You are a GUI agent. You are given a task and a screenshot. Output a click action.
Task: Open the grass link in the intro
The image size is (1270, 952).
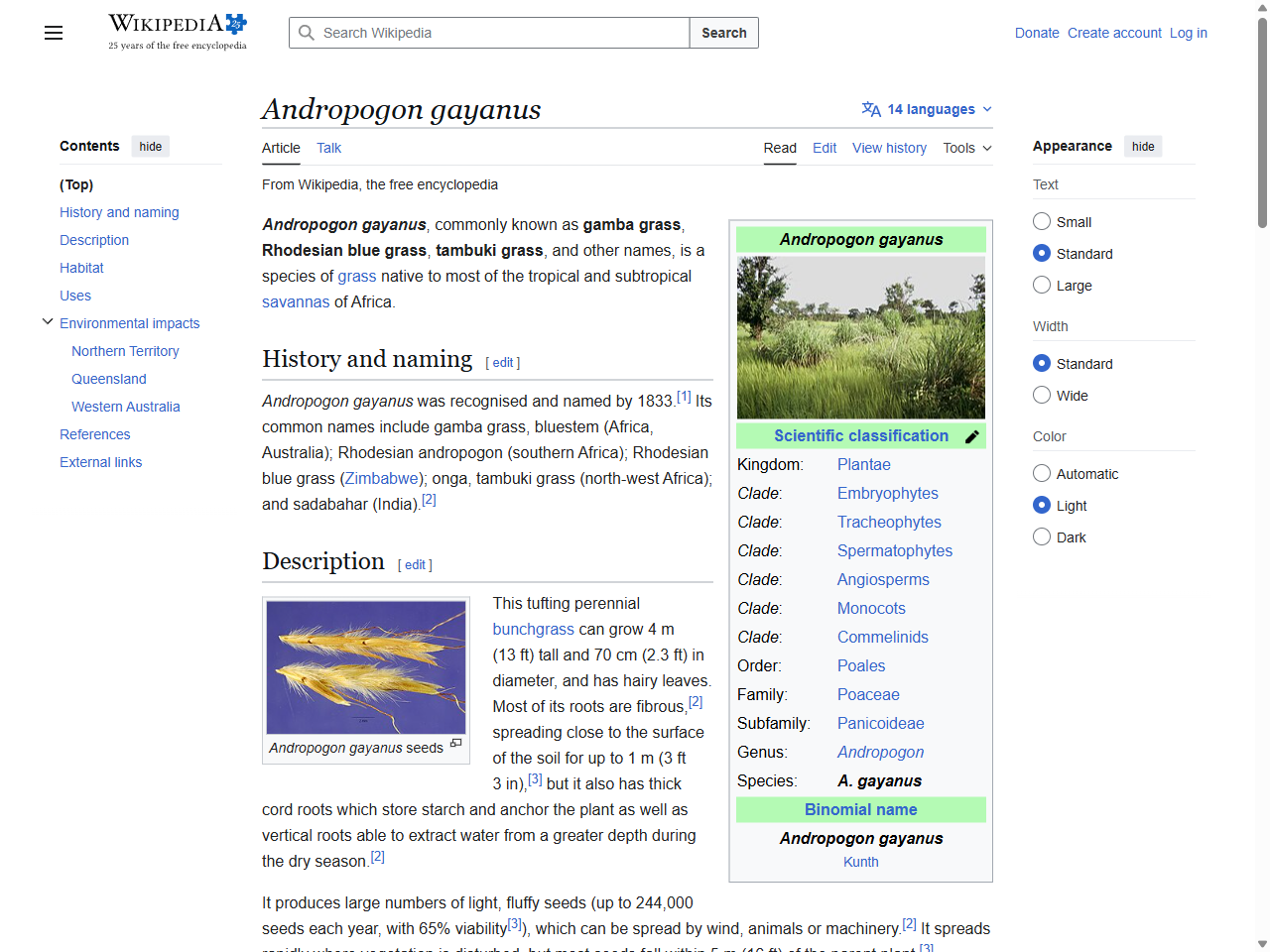pyautogui.click(x=357, y=276)
